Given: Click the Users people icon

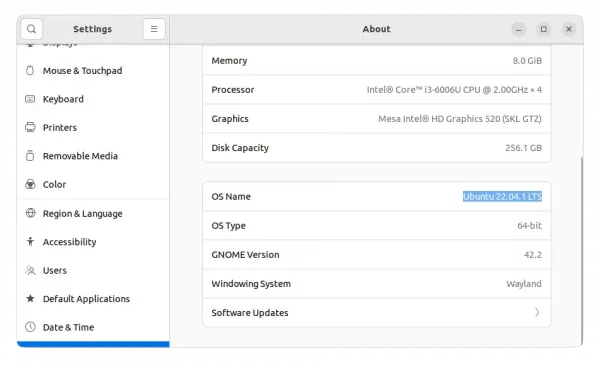Looking at the screenshot, I should [30, 270].
